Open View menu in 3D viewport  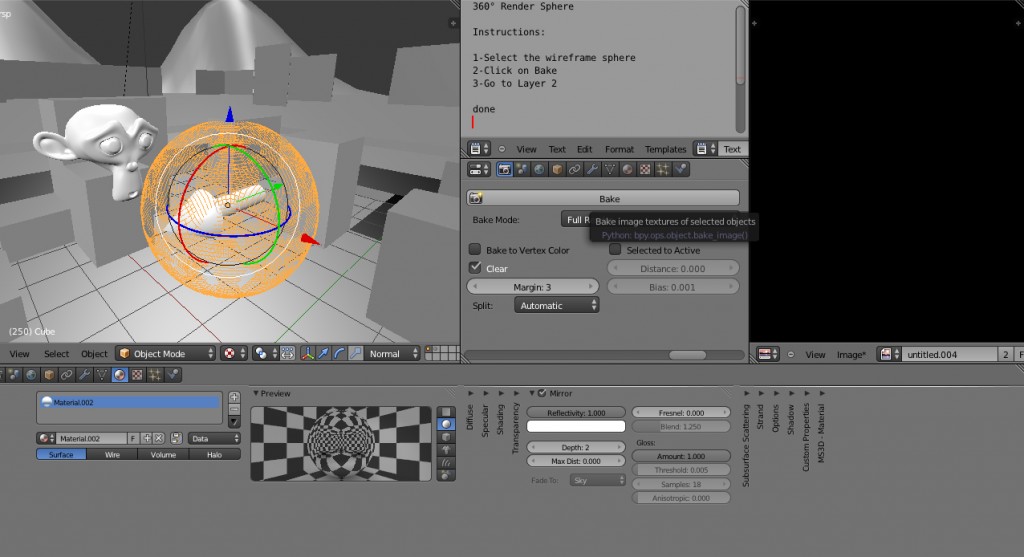coord(19,354)
